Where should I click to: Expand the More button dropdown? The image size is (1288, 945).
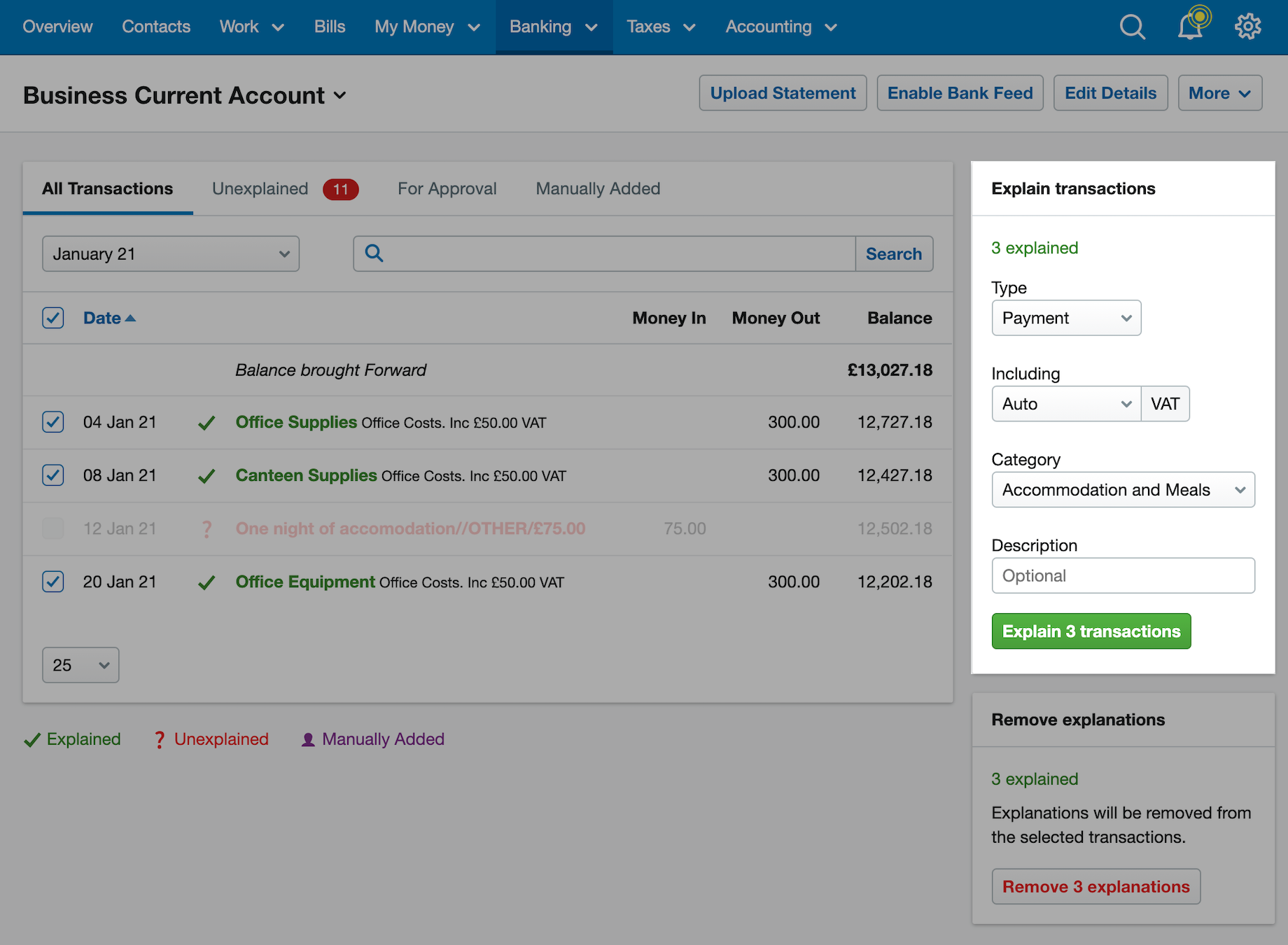coord(1219,93)
